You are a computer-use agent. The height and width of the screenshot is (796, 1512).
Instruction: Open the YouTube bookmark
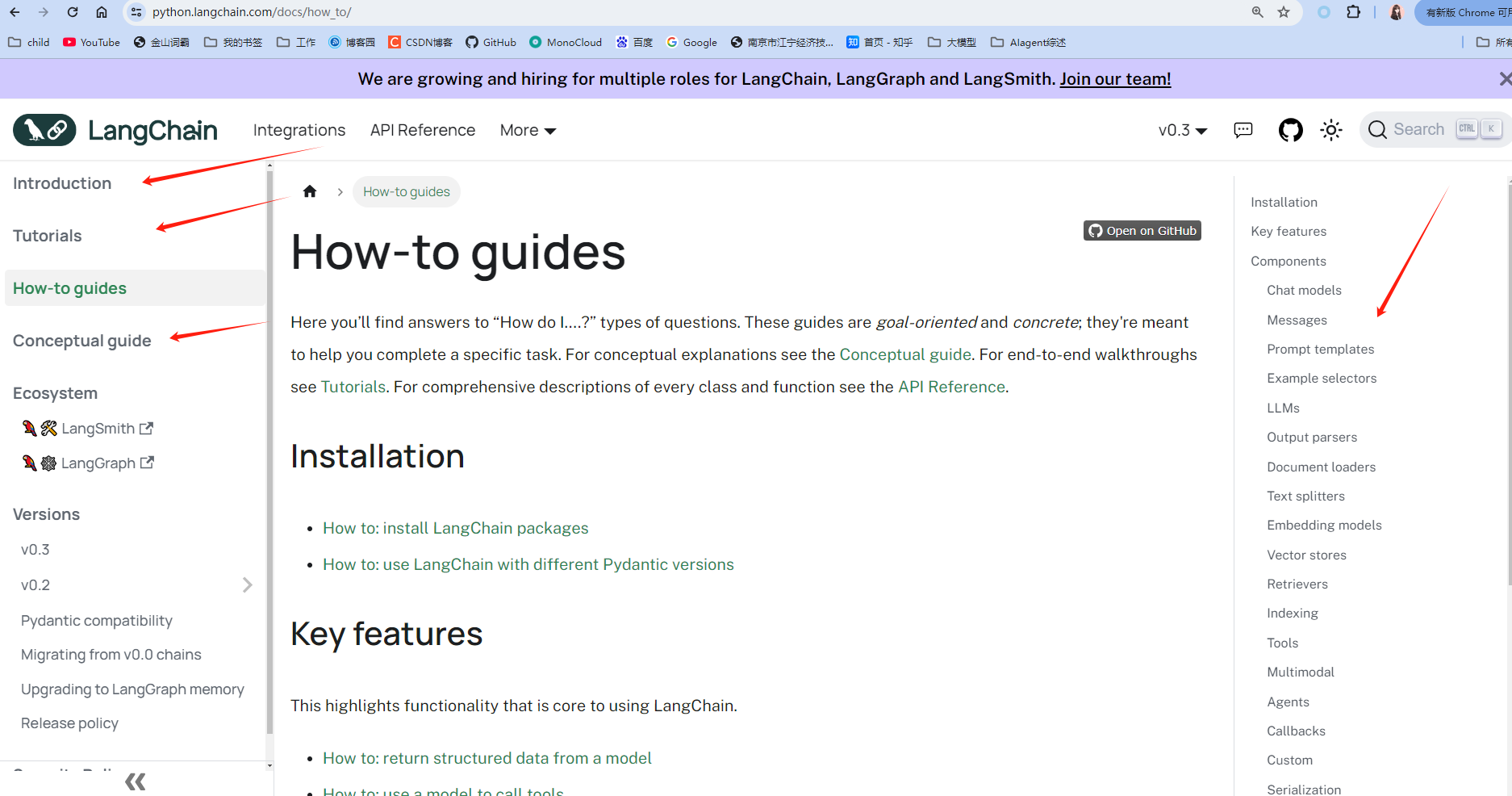(91, 42)
